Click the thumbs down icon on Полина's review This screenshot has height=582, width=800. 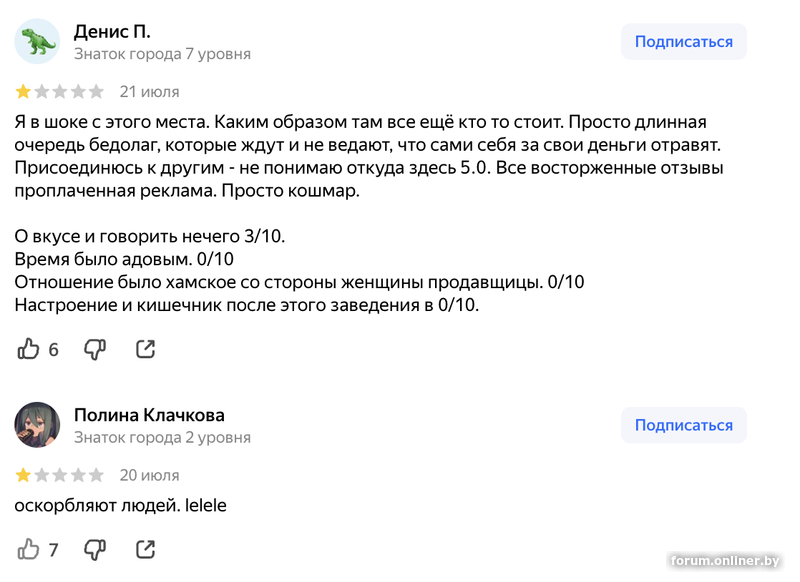(x=96, y=549)
